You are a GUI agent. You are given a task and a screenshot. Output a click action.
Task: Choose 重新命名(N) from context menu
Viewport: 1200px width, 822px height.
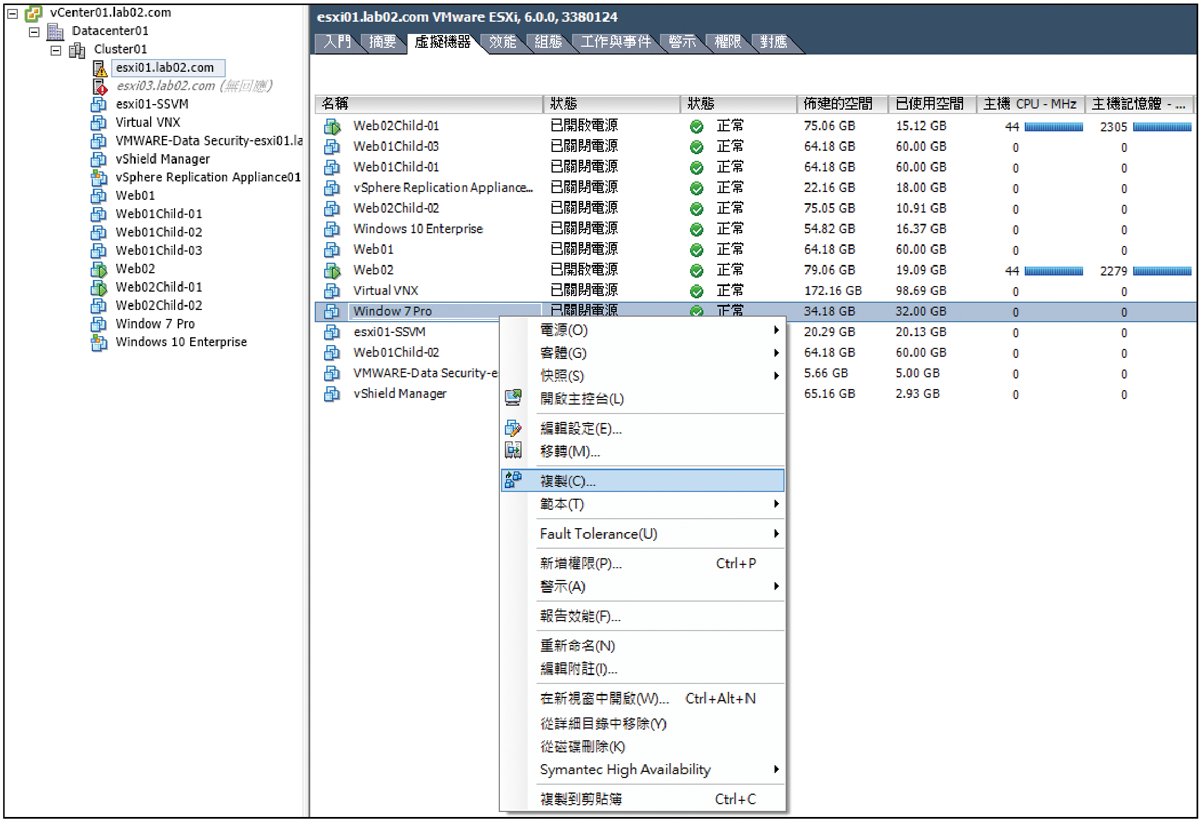(642, 646)
